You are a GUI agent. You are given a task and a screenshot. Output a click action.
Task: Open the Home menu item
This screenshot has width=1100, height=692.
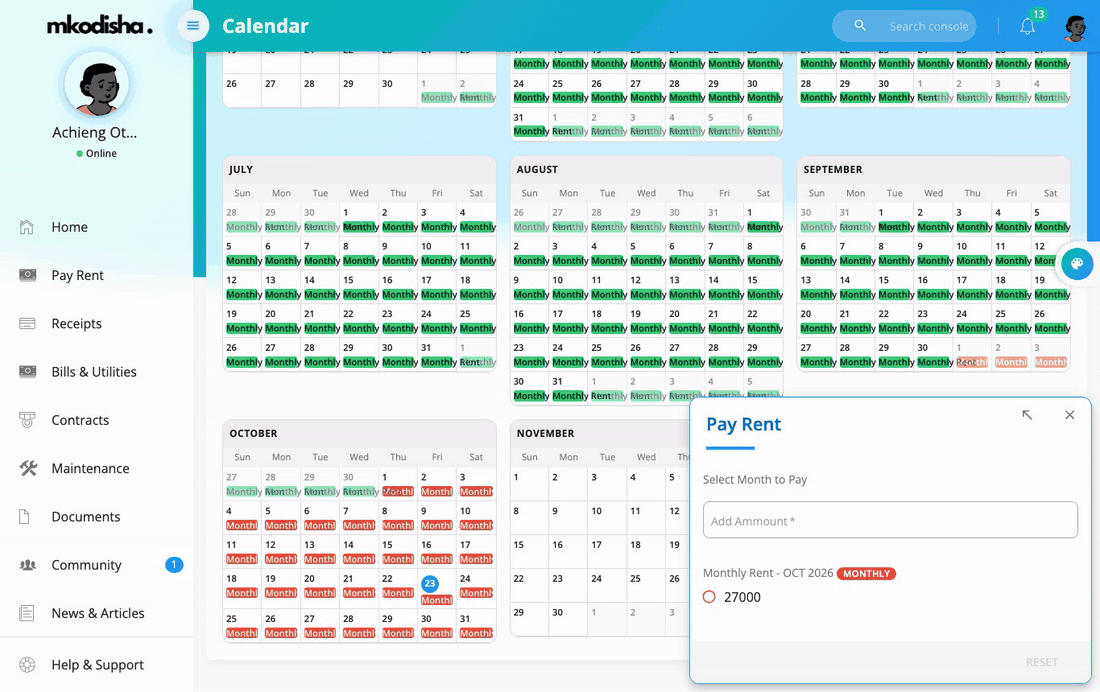69,227
